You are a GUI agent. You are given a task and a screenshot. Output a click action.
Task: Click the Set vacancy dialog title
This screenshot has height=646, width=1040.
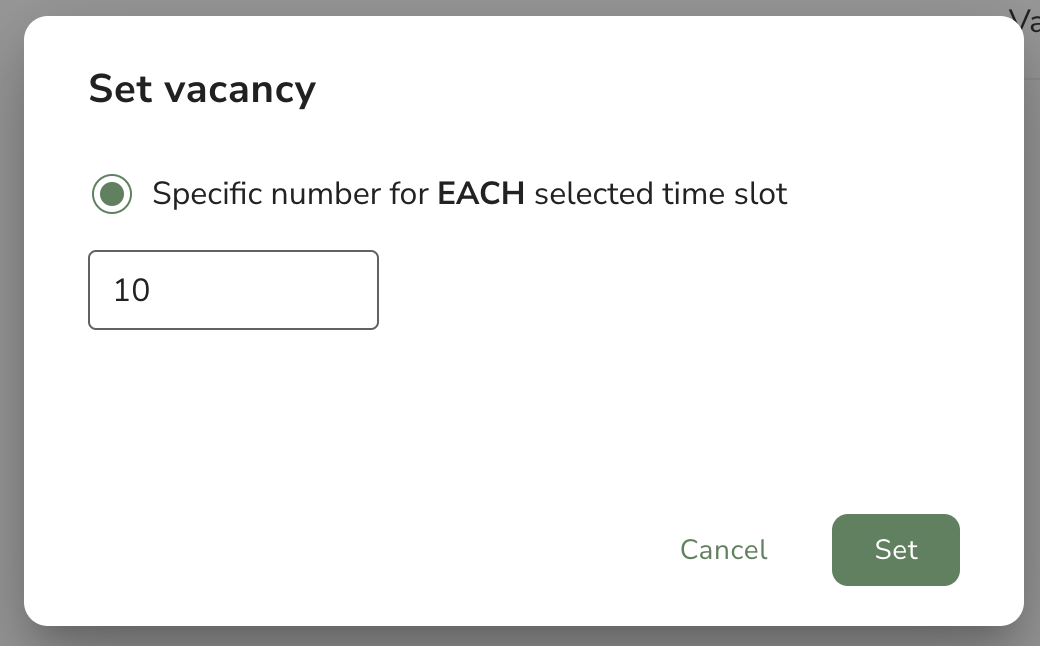202,89
